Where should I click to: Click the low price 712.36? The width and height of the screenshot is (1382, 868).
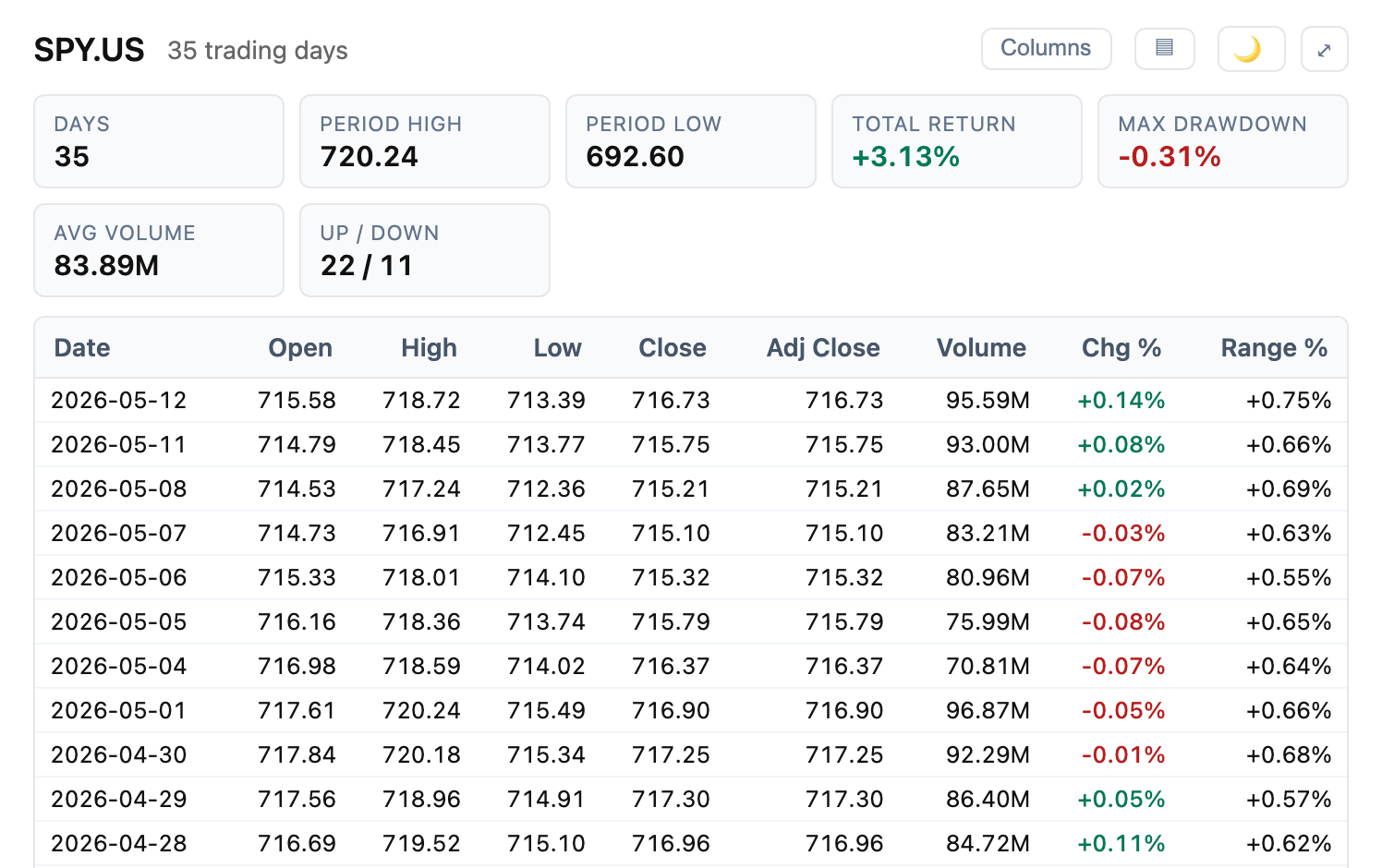click(546, 488)
